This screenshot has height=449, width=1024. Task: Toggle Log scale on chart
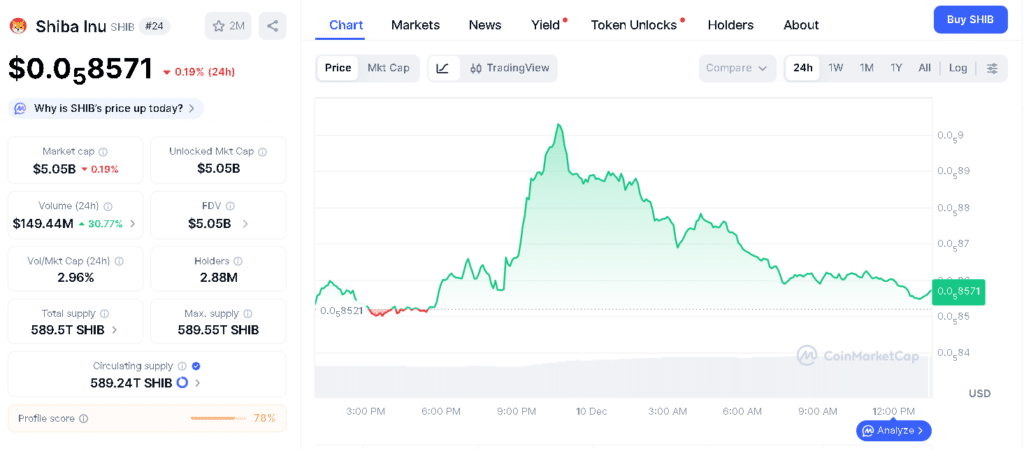958,68
